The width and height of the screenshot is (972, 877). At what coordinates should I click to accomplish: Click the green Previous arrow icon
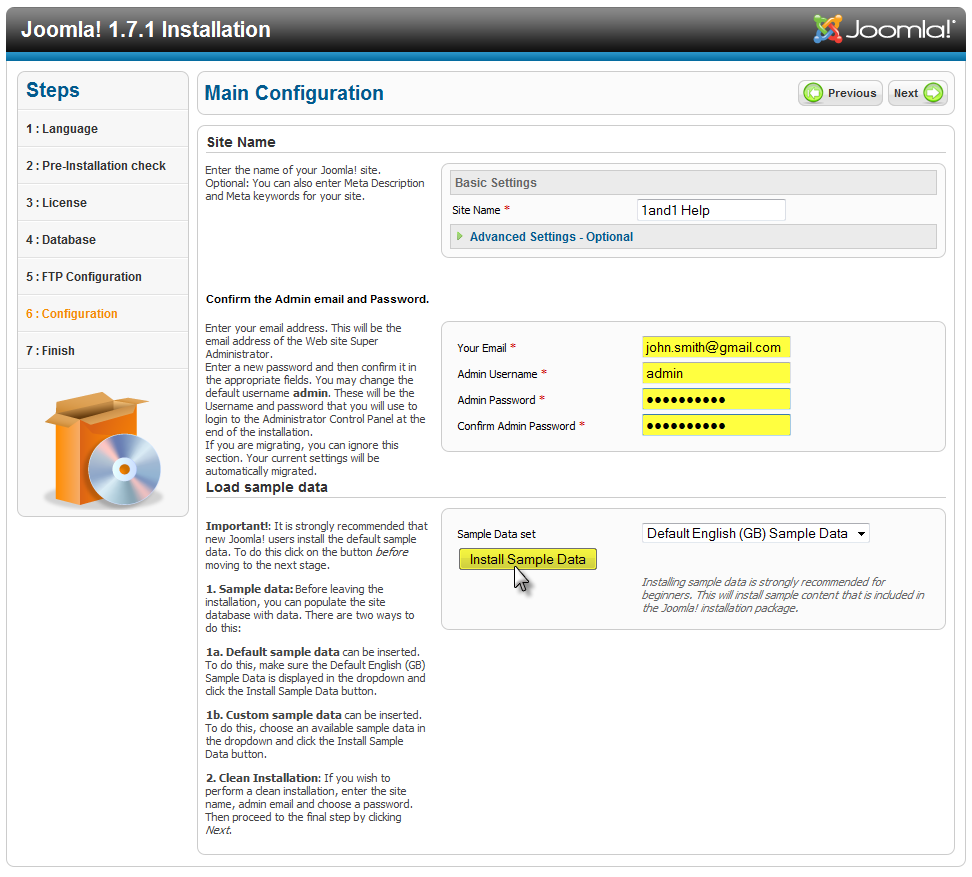pyautogui.click(x=814, y=93)
